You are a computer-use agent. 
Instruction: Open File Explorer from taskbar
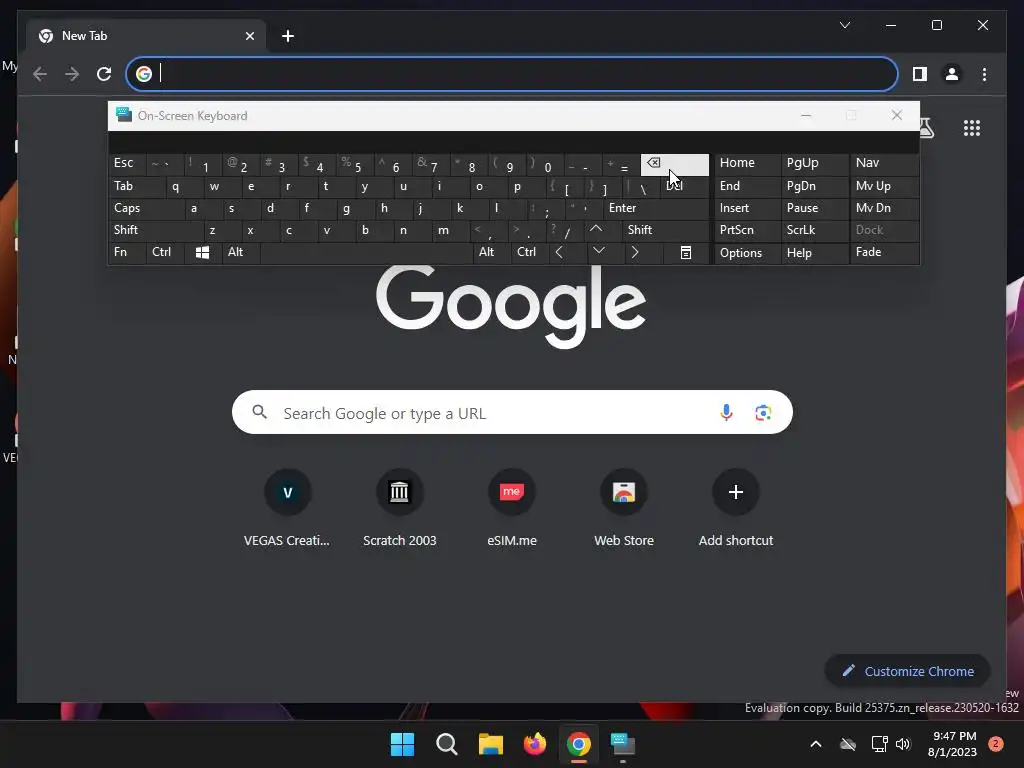pyautogui.click(x=490, y=744)
